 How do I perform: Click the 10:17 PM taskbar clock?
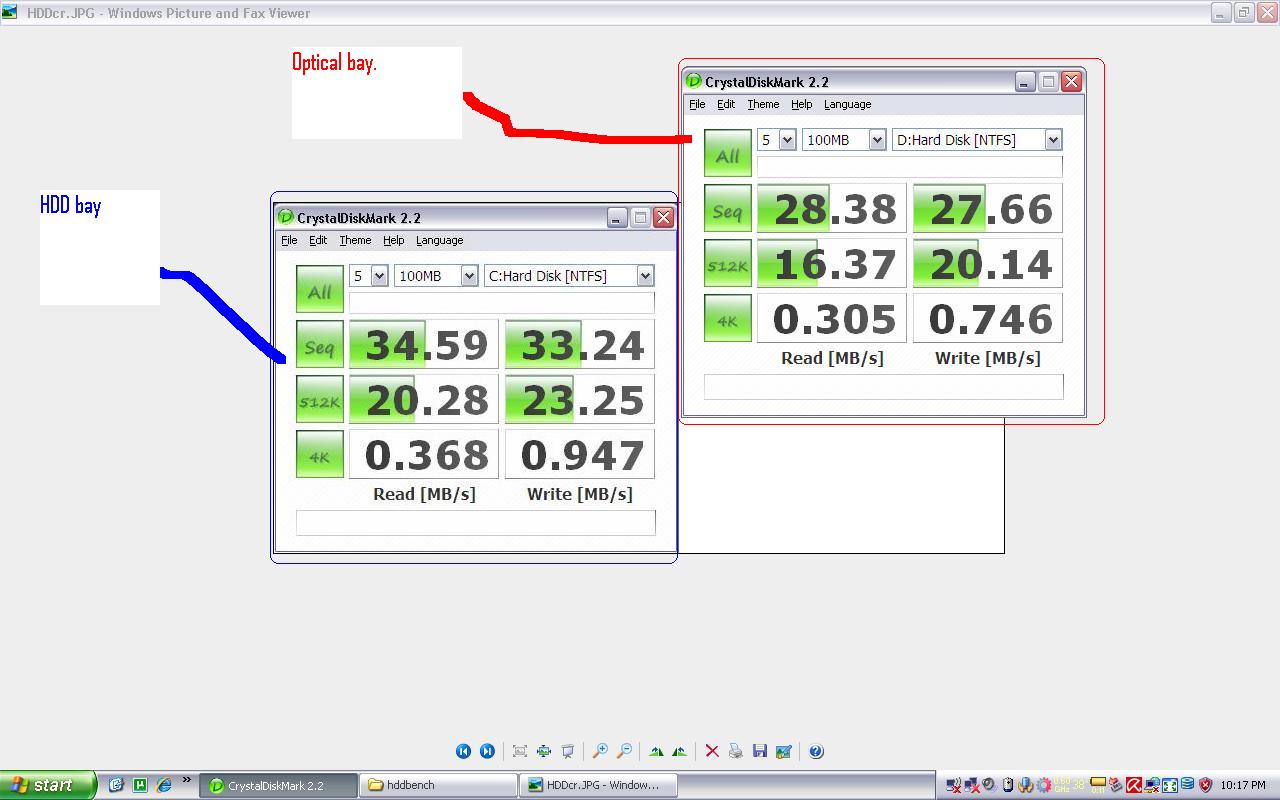[x=1243, y=785]
